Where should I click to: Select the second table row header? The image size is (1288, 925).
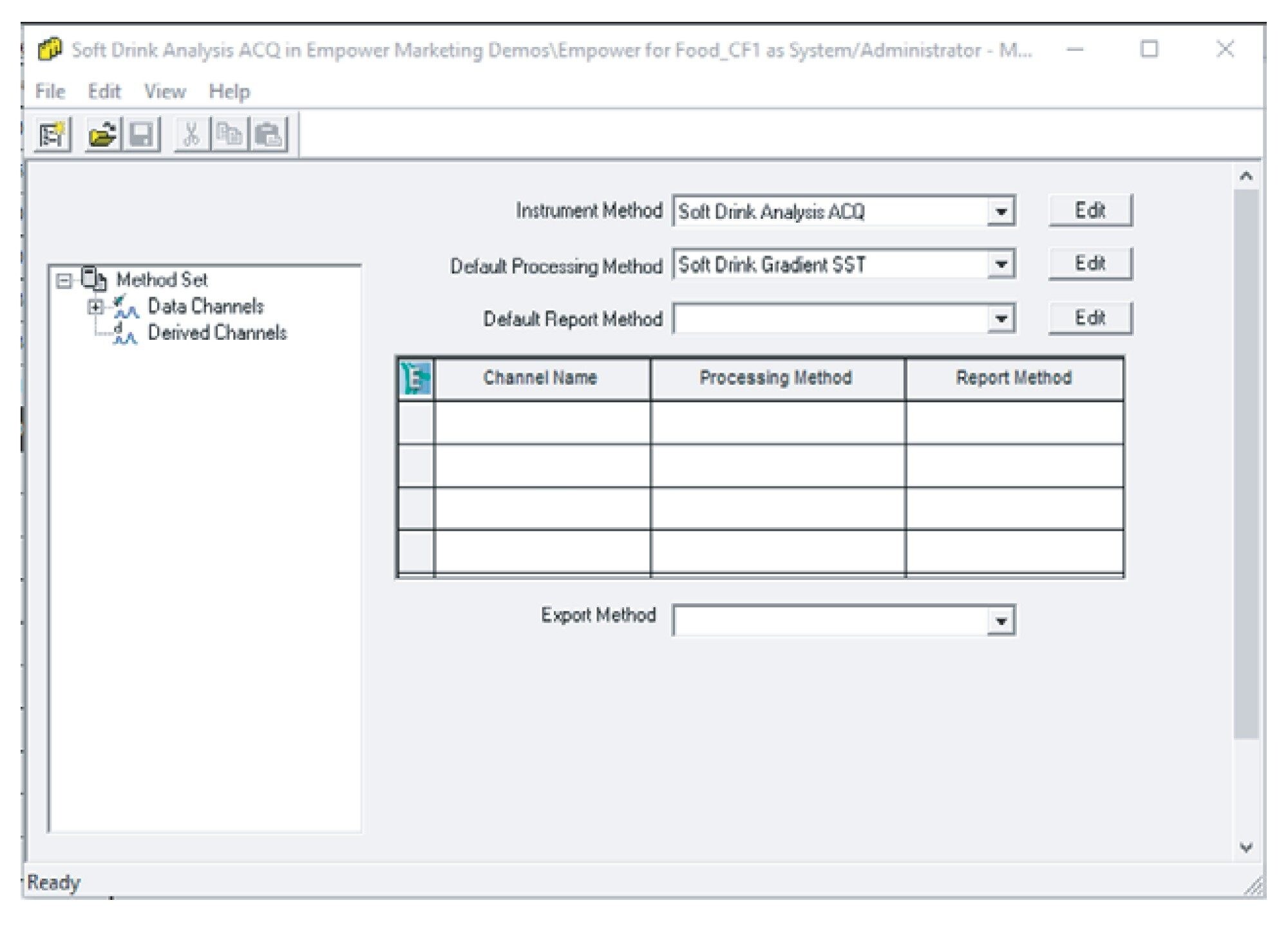point(416,465)
